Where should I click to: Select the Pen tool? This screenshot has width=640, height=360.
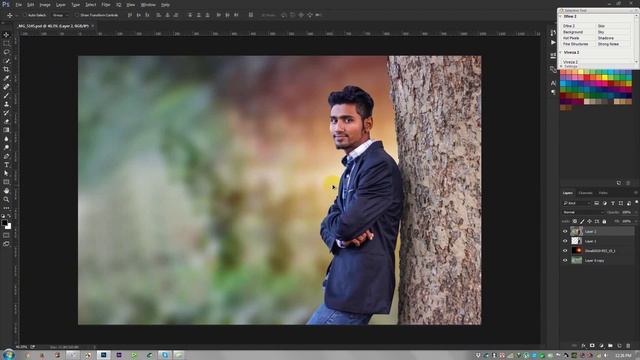(x=6, y=156)
